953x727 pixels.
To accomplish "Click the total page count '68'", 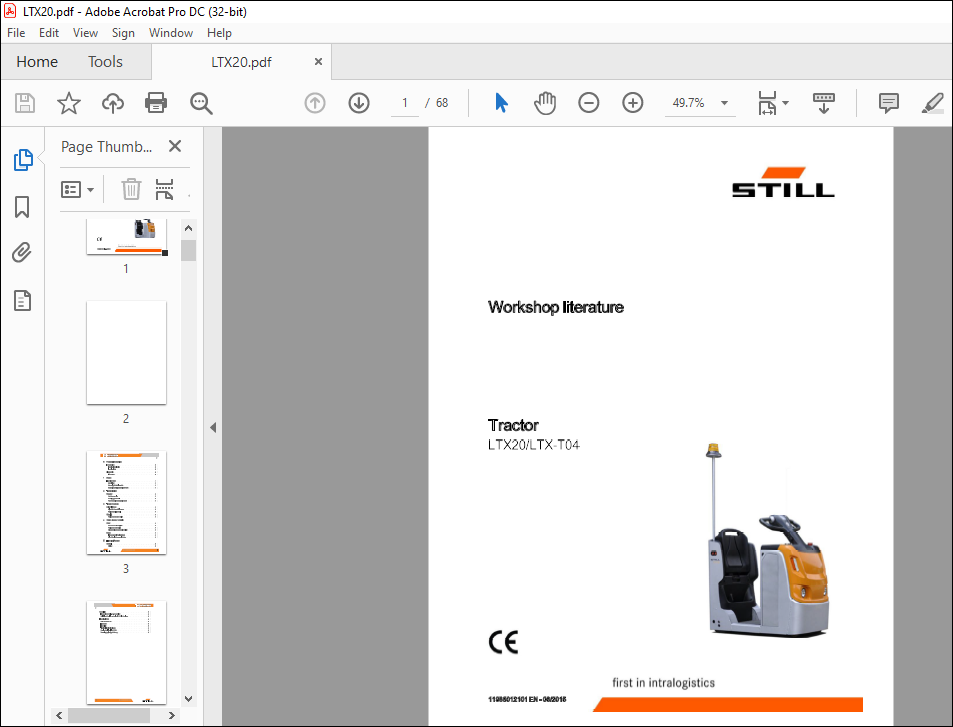I will (x=442, y=103).
